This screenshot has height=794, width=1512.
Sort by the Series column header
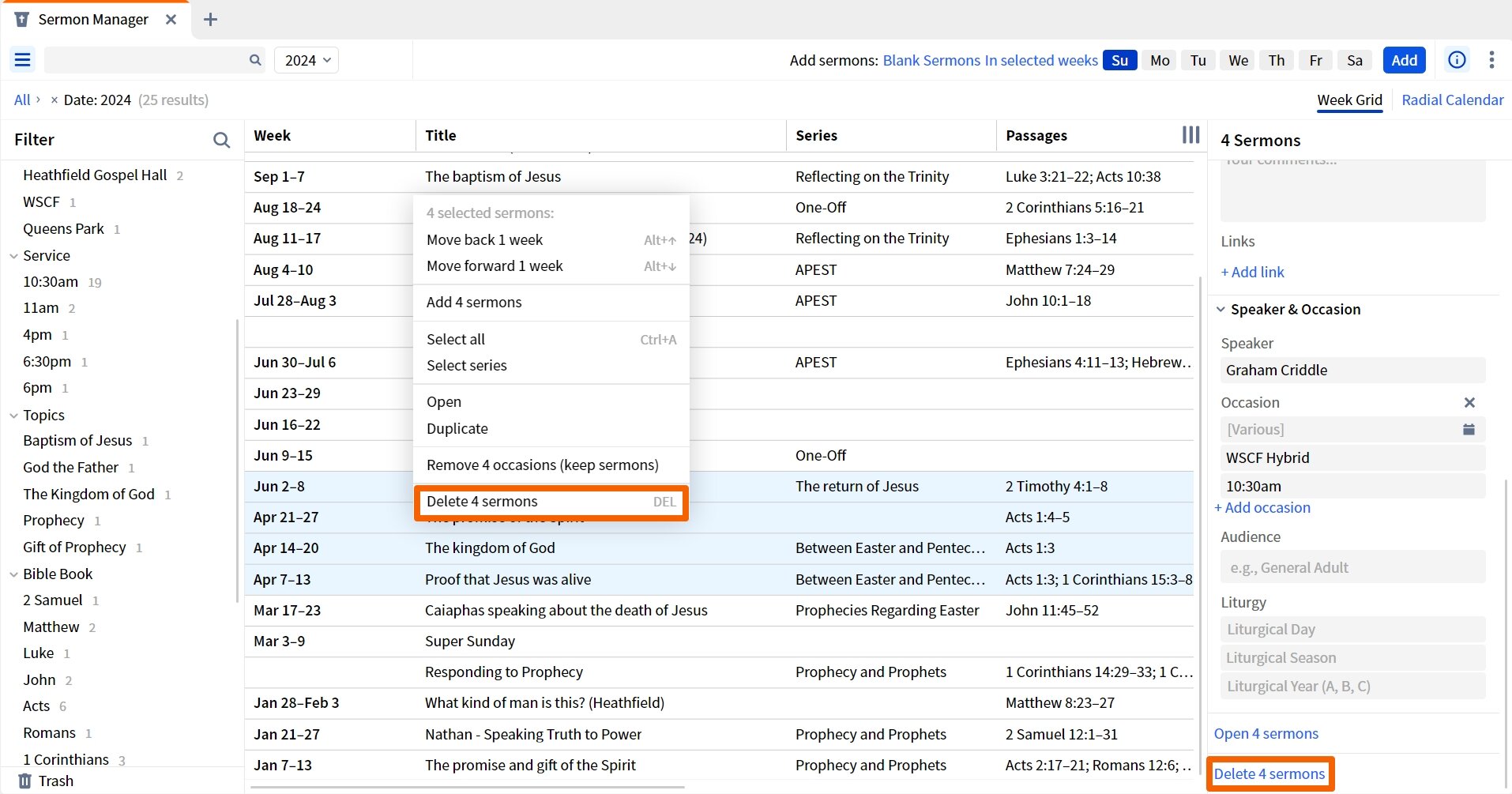coord(816,136)
